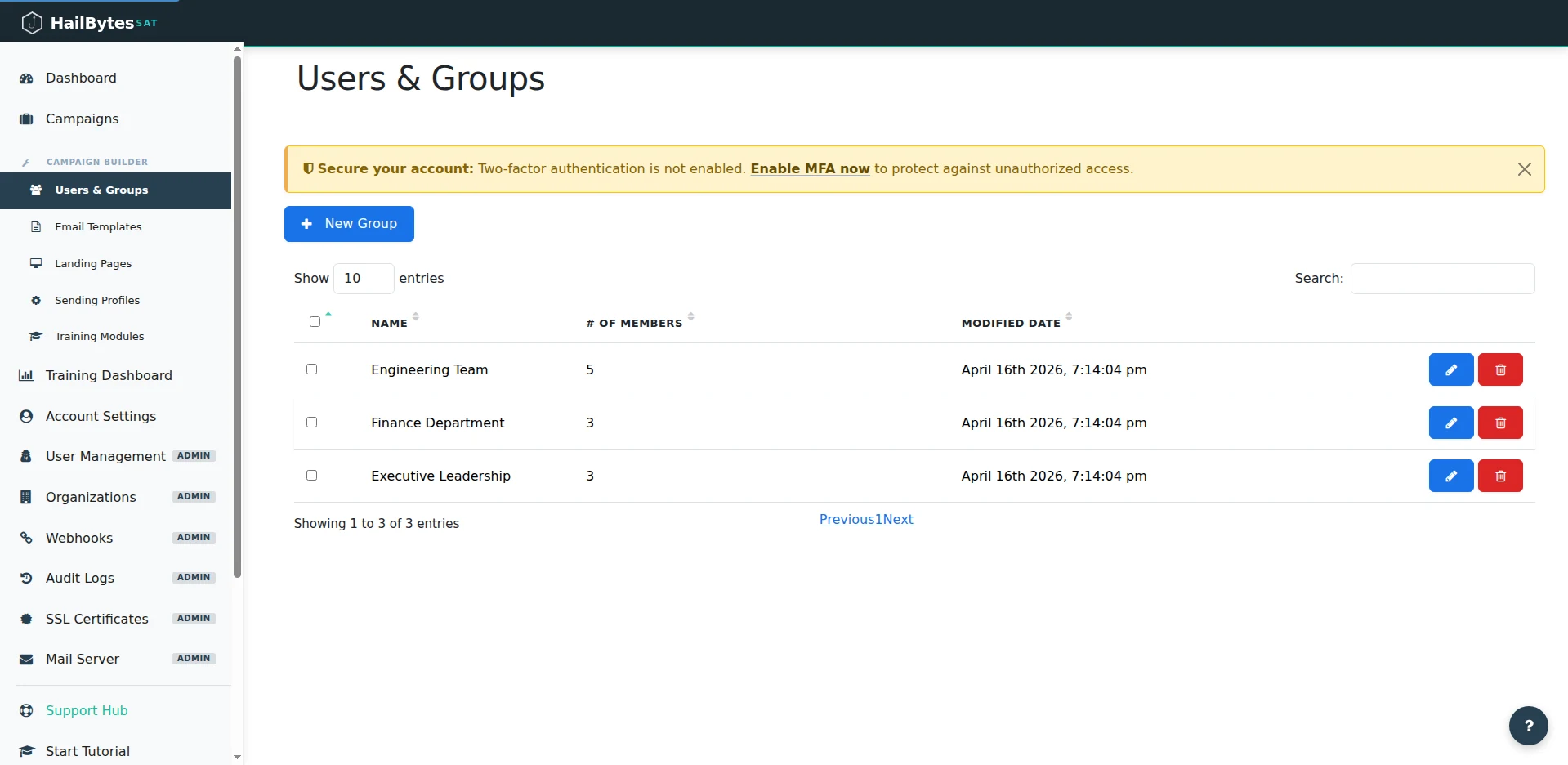Screen dimensions: 1568x765
Task: Open the help widget bubble
Action: pos(1527,726)
